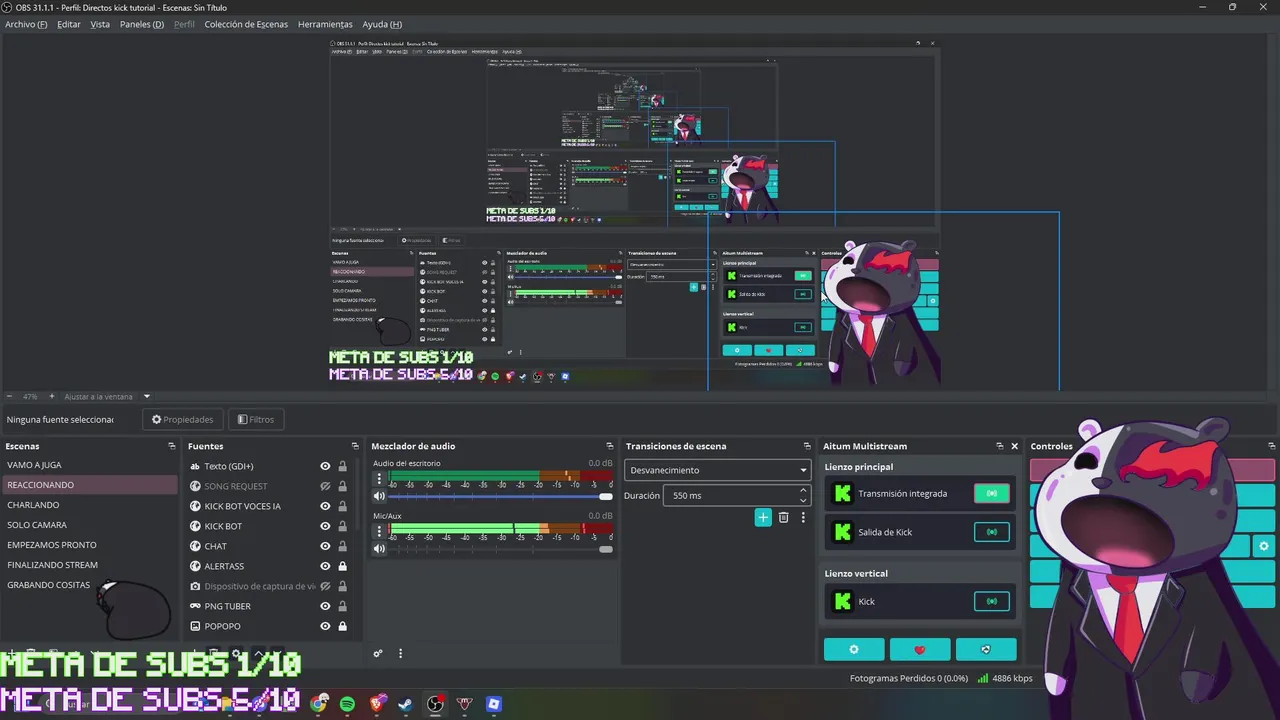Show the SONG REQUEST source
Screen dimensions: 1280x720
click(325, 486)
